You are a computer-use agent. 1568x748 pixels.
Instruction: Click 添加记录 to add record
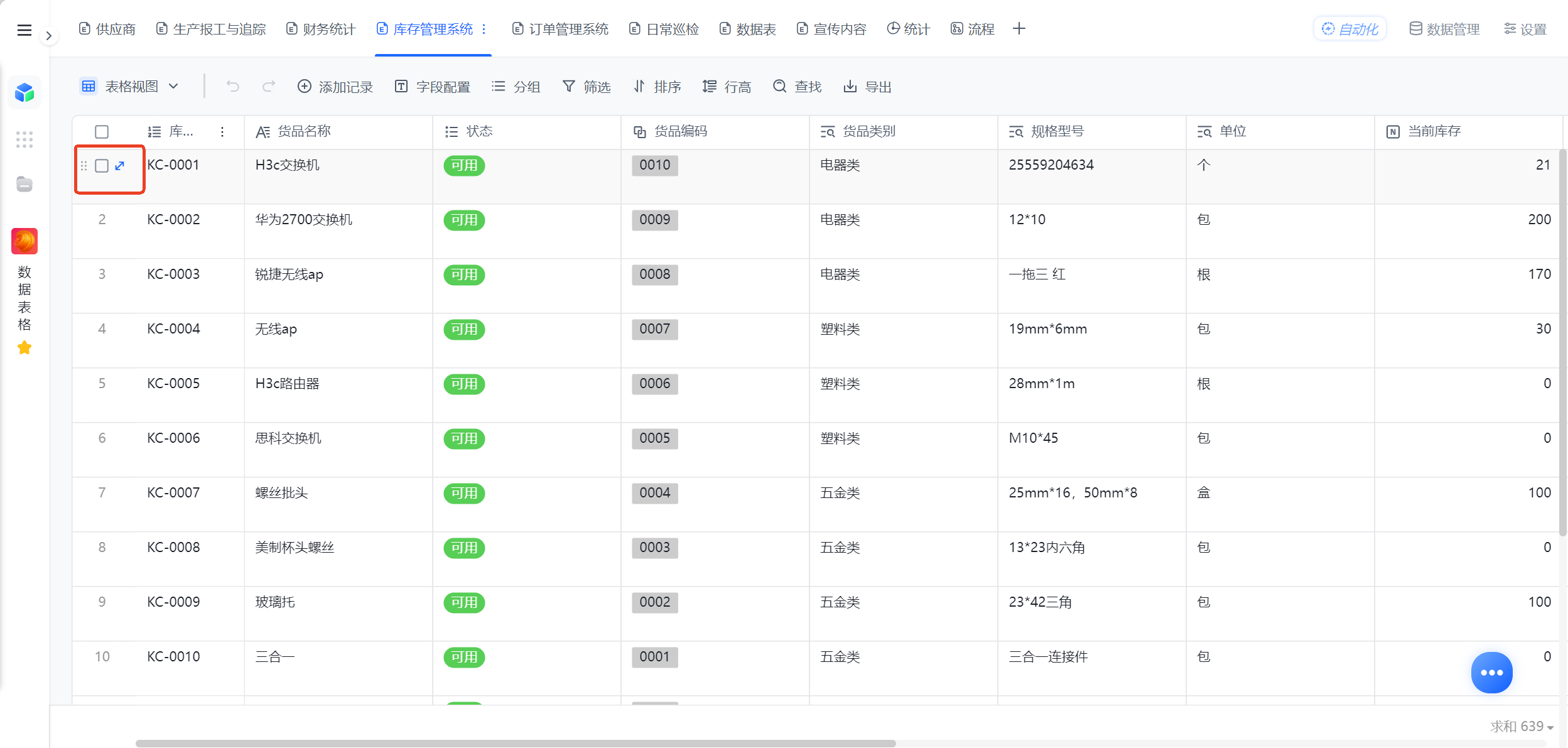point(335,87)
